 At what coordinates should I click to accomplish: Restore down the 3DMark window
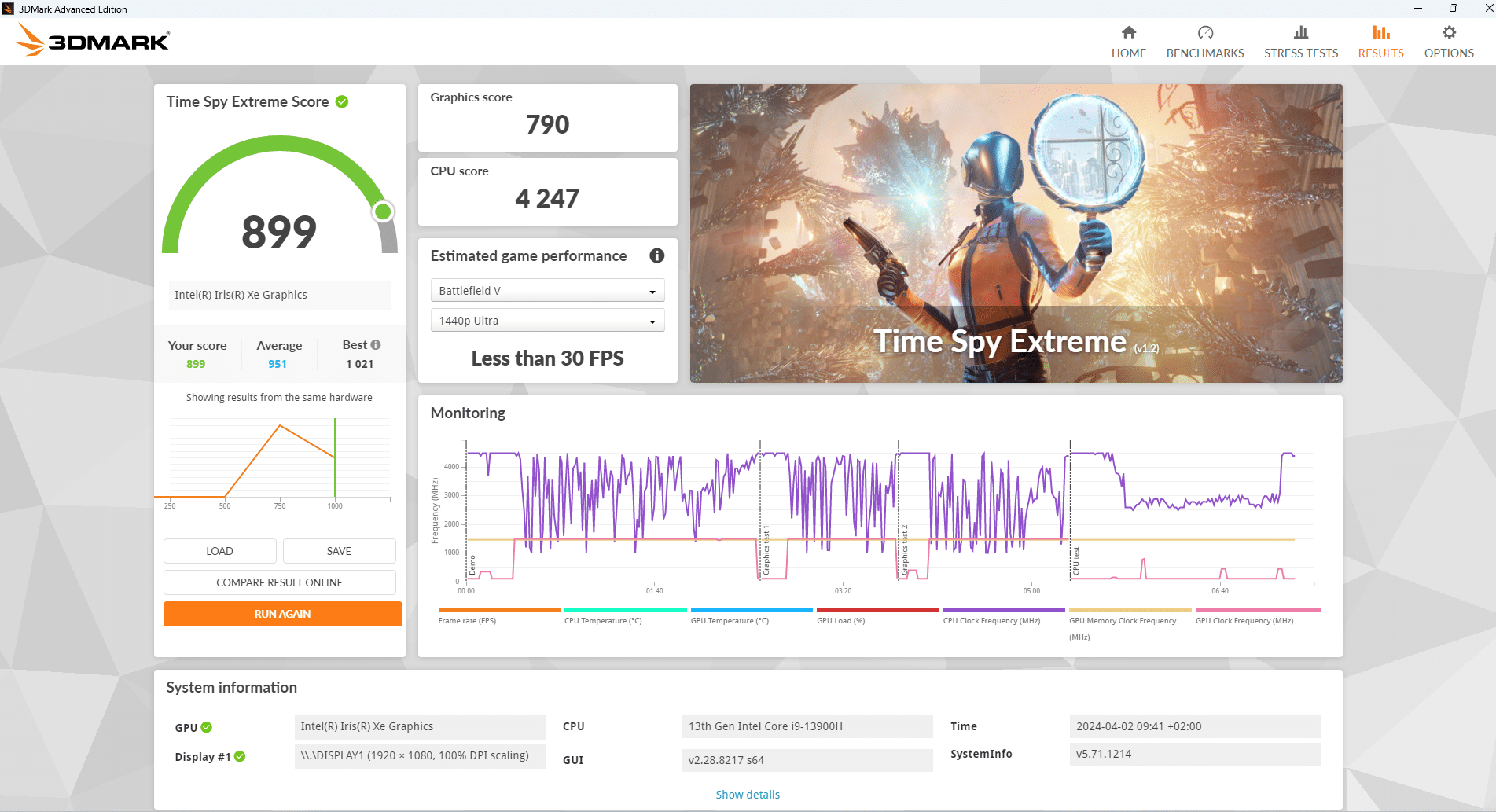point(1453,9)
